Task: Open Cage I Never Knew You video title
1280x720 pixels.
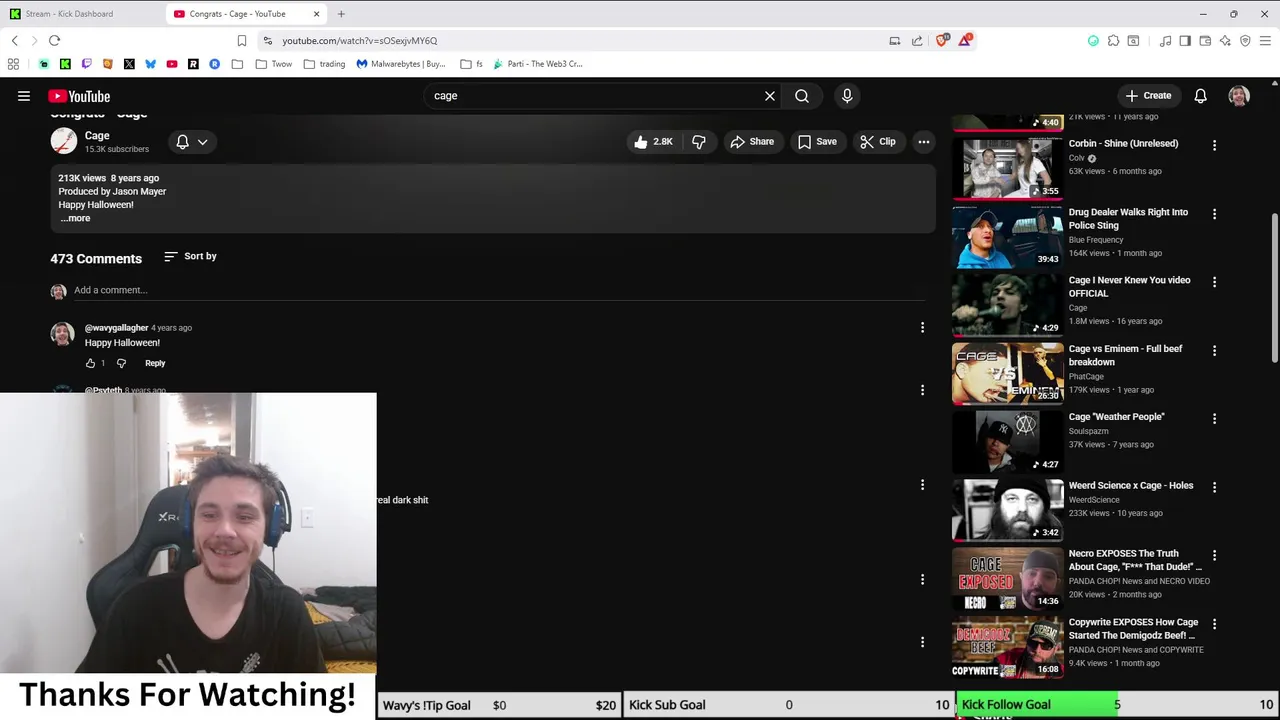Action: (1129, 287)
